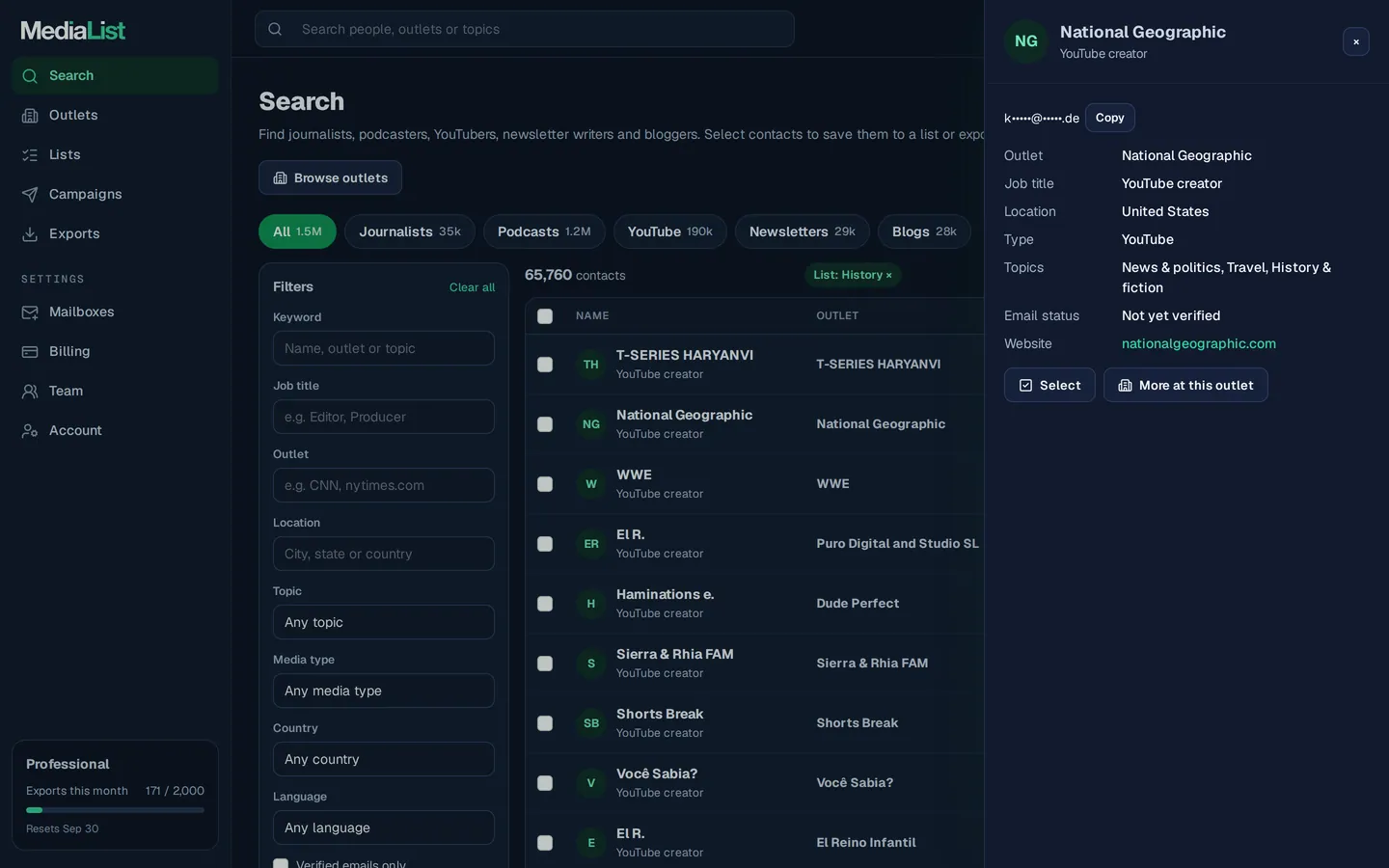This screenshot has width=1389, height=868.
Task: Copy the masked email address
Action: point(1109,118)
